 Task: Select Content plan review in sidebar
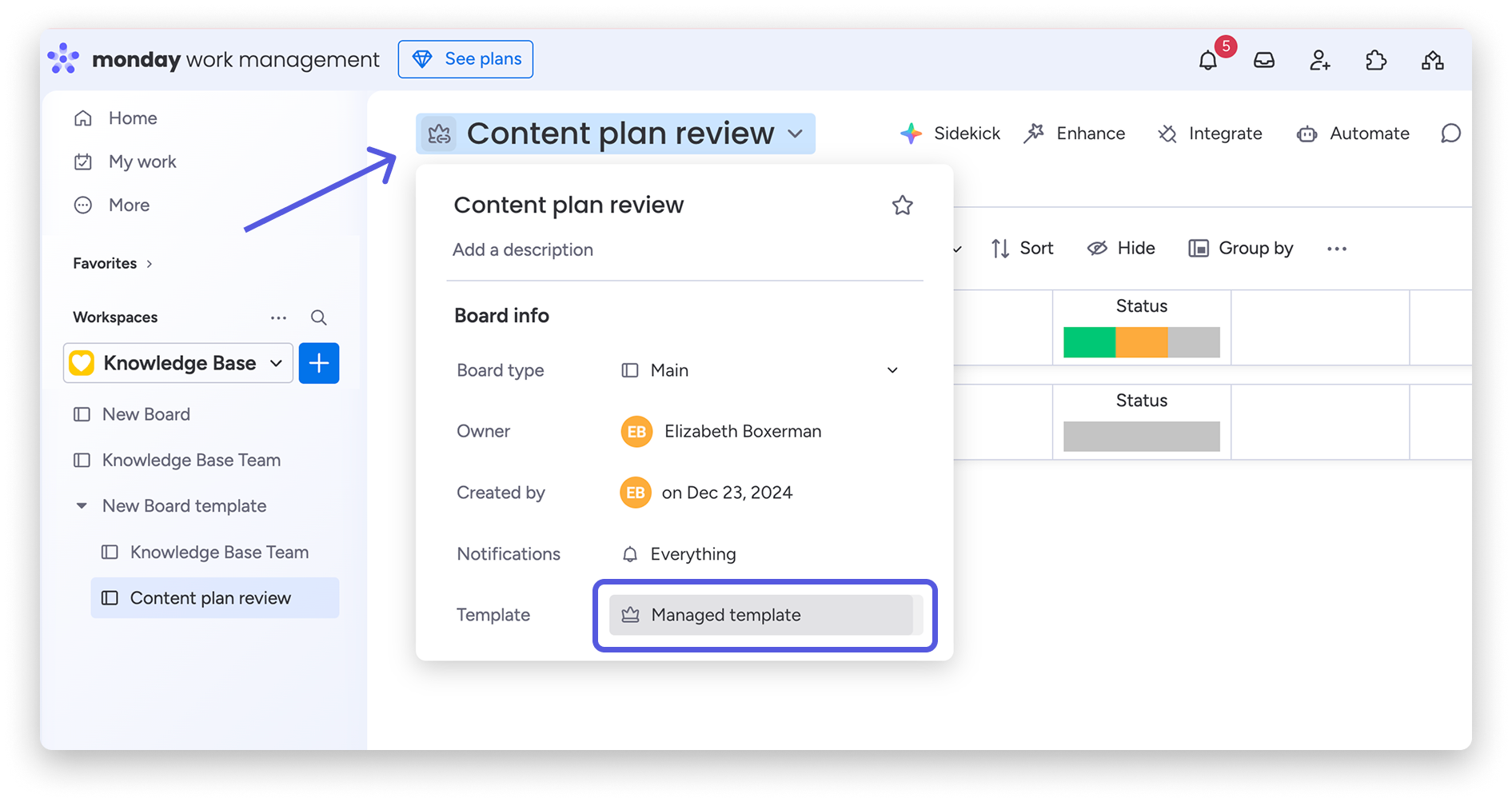(214, 598)
